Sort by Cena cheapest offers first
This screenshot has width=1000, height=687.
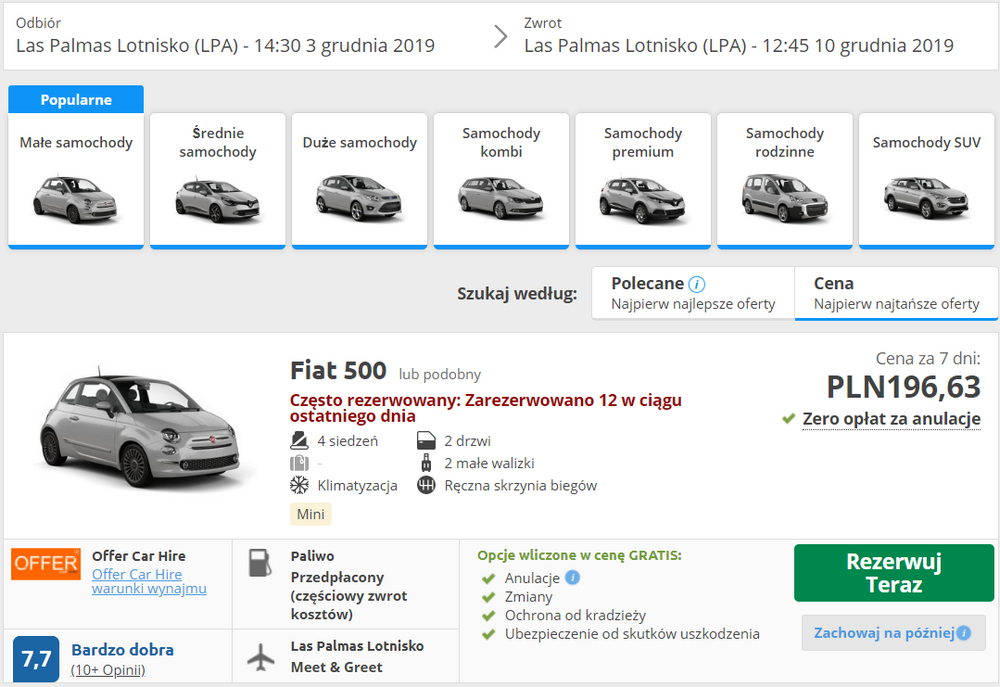click(896, 293)
